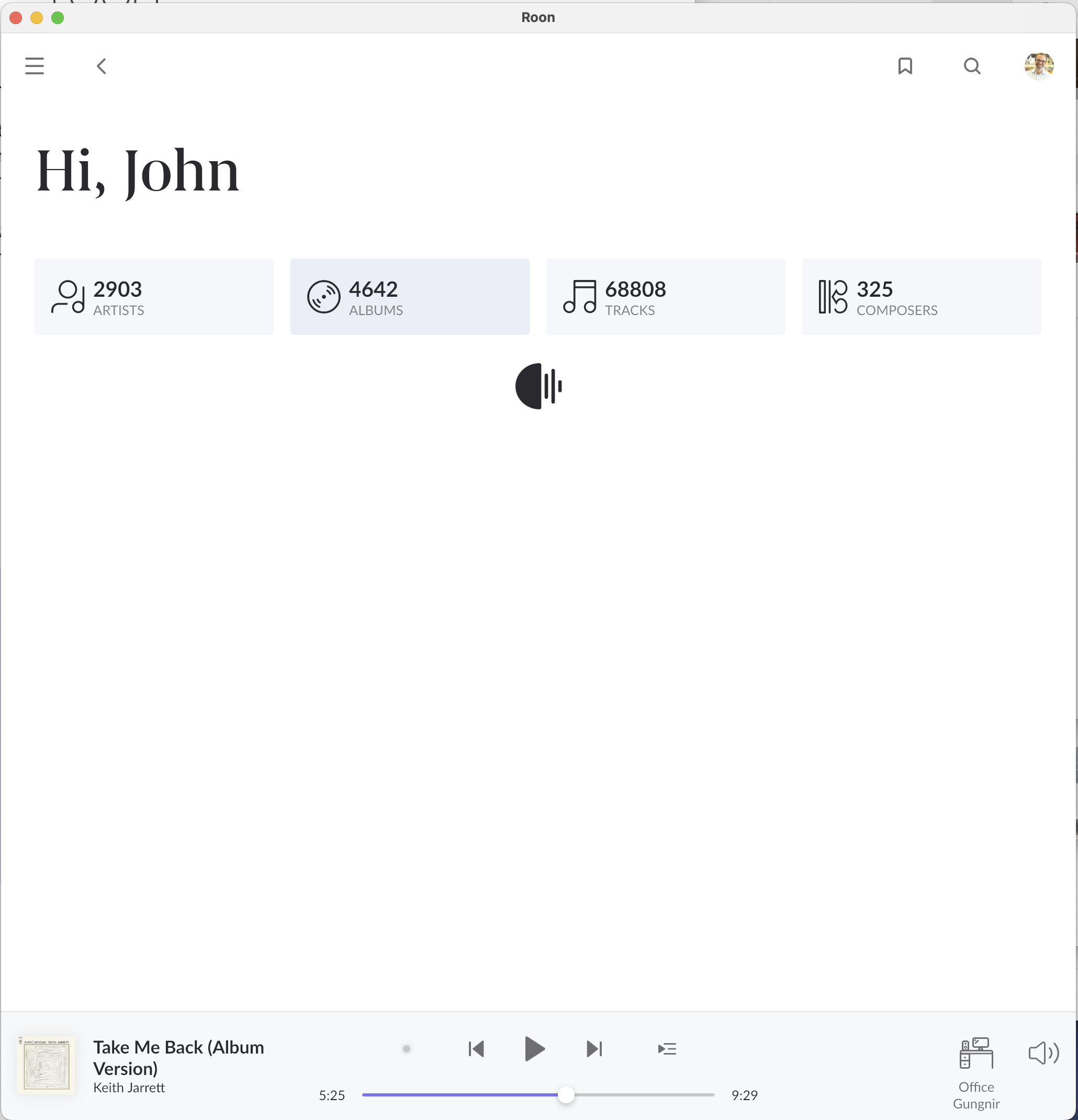Open the hamburger navigation menu
Viewport: 1078px width, 1120px height.
tap(35, 66)
